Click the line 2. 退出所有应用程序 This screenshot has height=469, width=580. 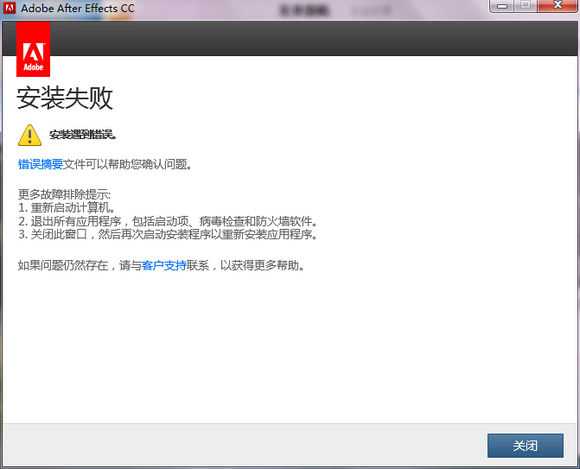click(x=168, y=221)
